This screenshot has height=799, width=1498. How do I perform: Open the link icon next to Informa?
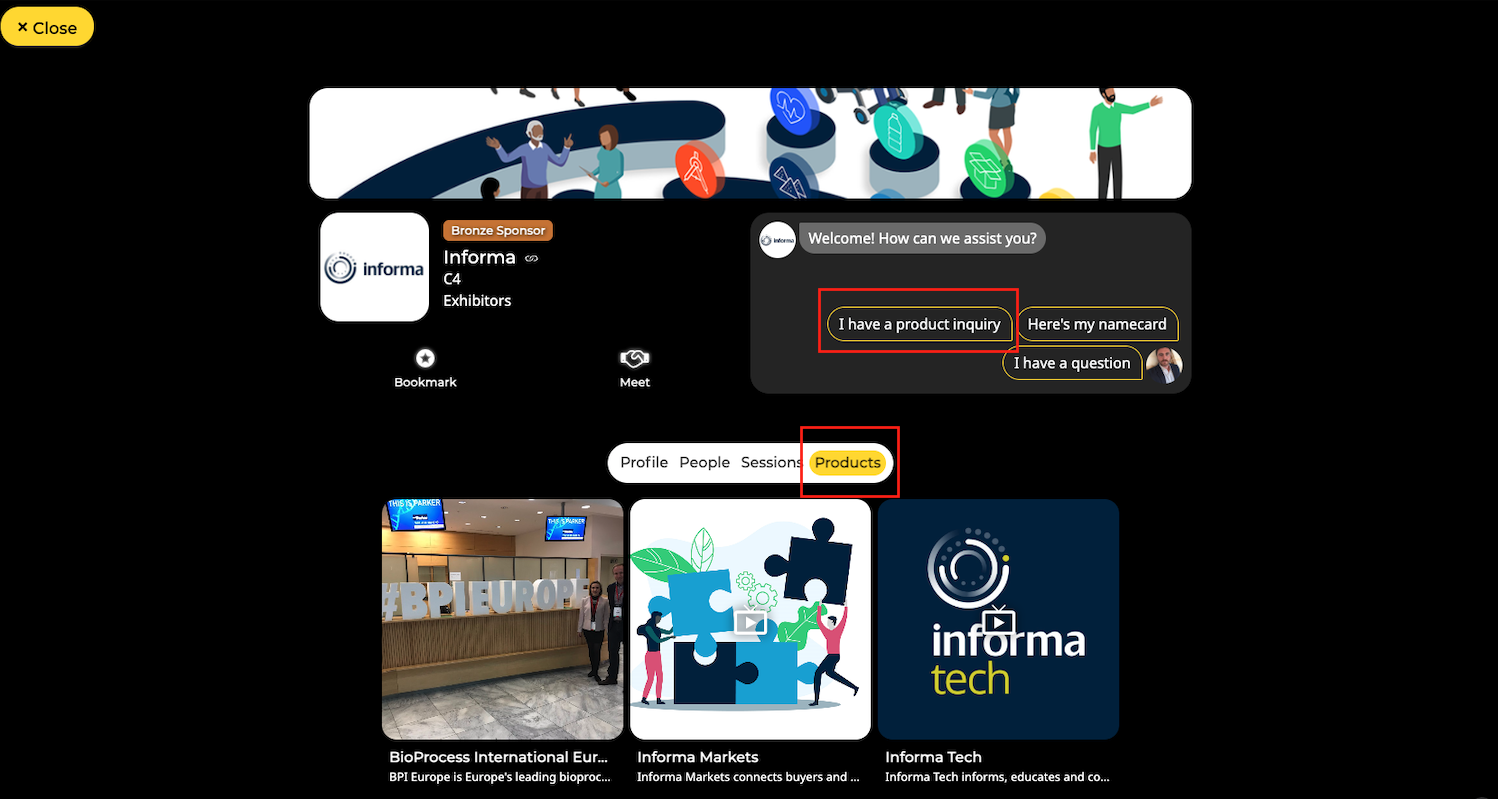point(532,258)
